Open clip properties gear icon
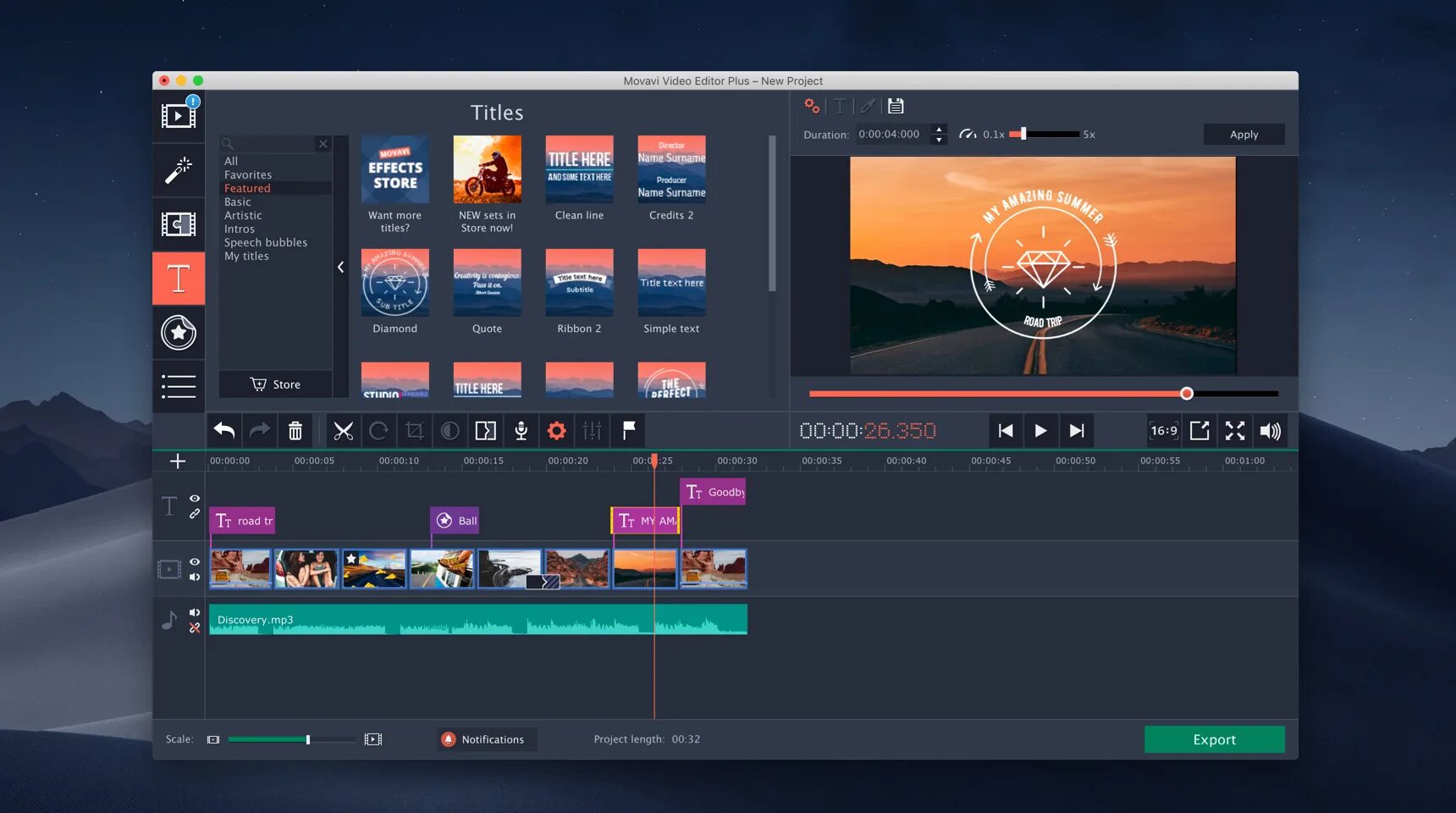The height and width of the screenshot is (813, 1456). (557, 430)
